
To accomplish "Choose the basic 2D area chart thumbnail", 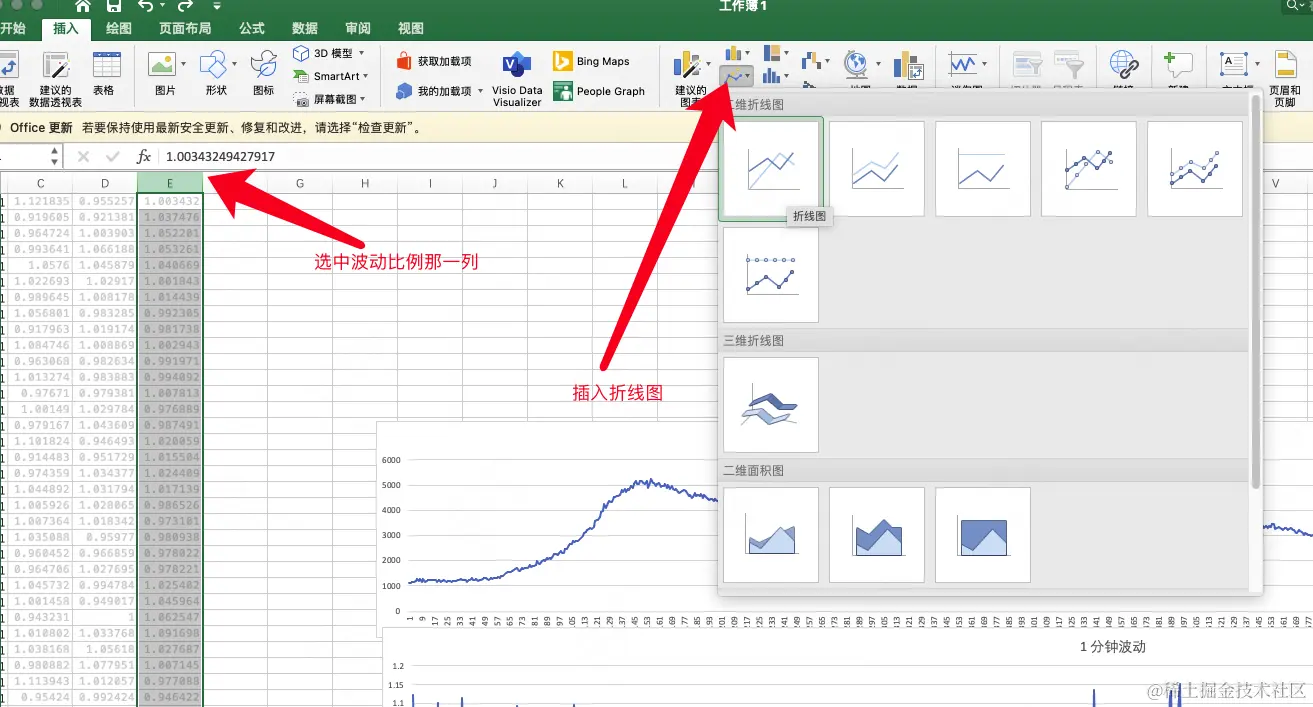I will [771, 535].
